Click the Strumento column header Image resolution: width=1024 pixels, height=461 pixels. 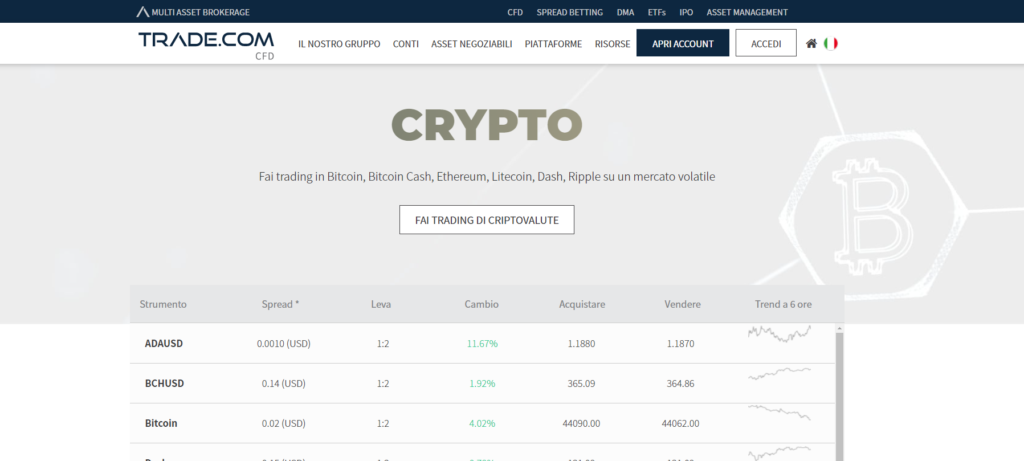point(163,304)
